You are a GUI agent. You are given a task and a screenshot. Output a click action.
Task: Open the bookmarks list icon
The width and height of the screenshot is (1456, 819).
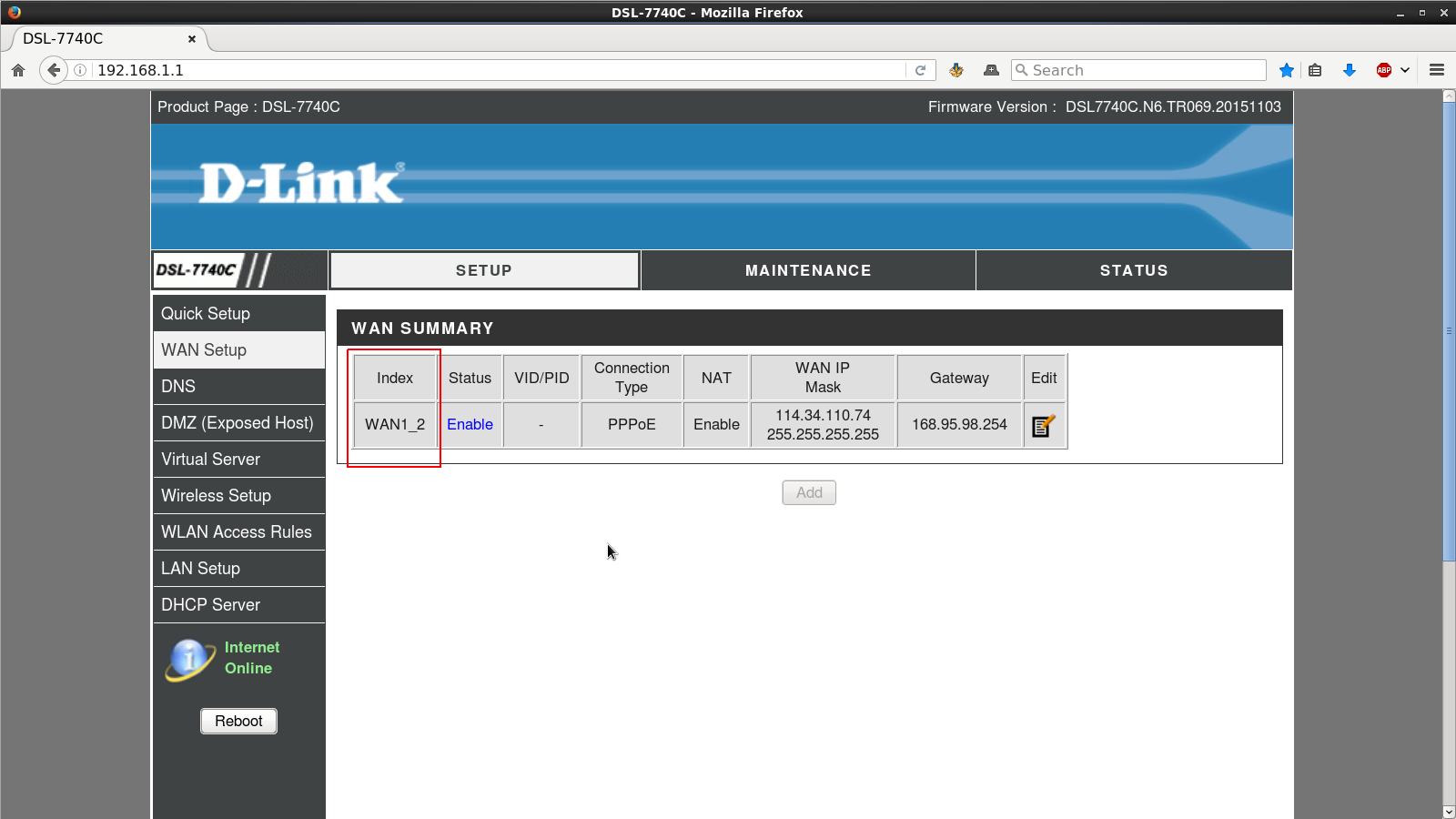pos(1315,70)
